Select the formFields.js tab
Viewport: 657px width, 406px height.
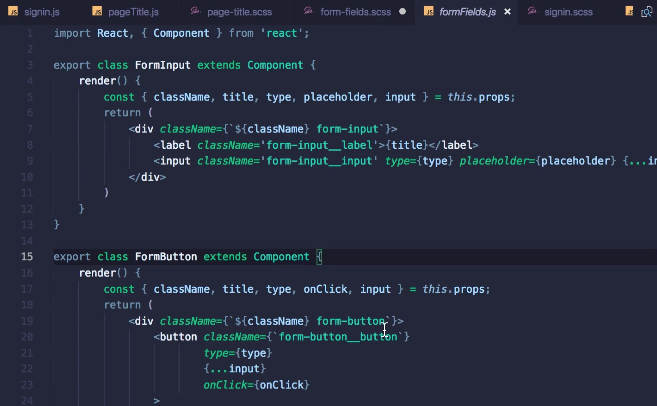tap(467, 12)
